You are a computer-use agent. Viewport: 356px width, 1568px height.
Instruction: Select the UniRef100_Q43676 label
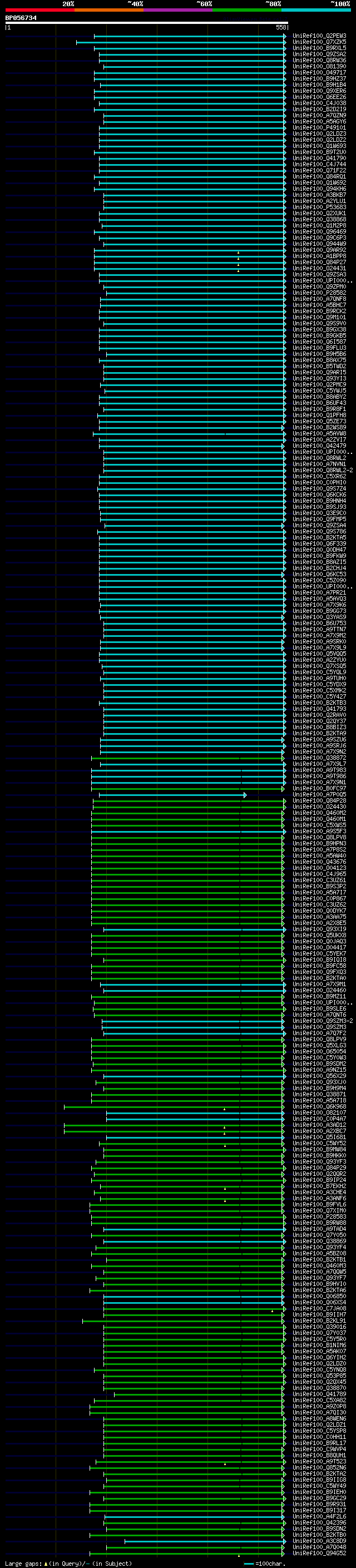[x=319, y=862]
